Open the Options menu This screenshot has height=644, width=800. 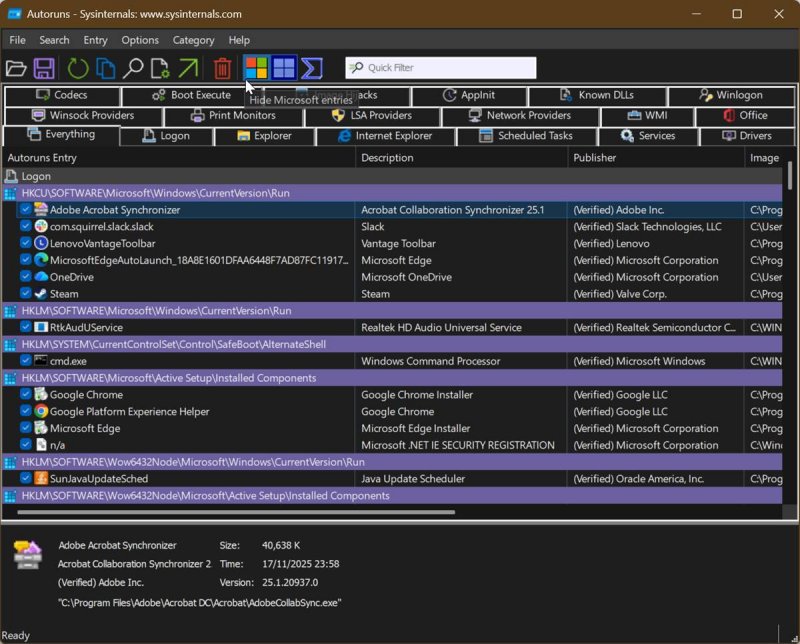tap(140, 40)
